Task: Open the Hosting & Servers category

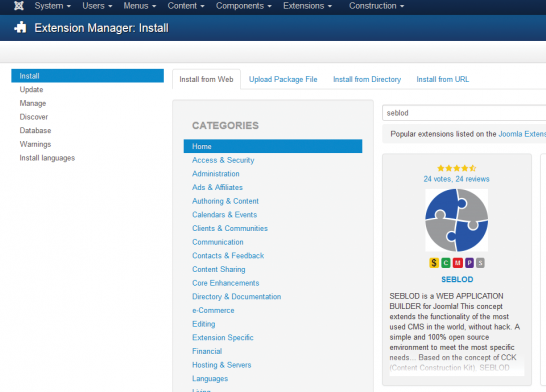Action: pos(221,365)
